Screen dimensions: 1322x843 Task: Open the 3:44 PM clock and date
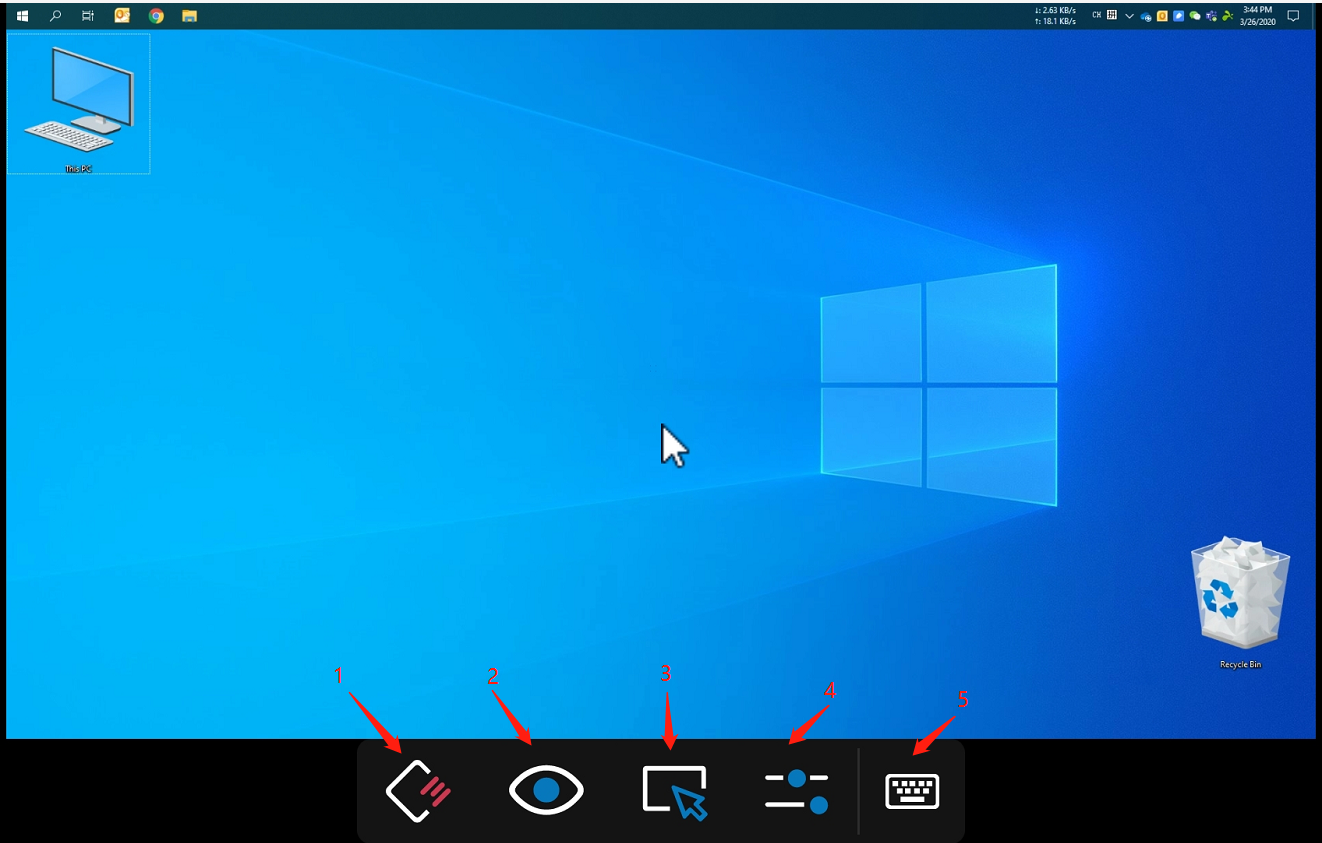pyautogui.click(x=1257, y=16)
